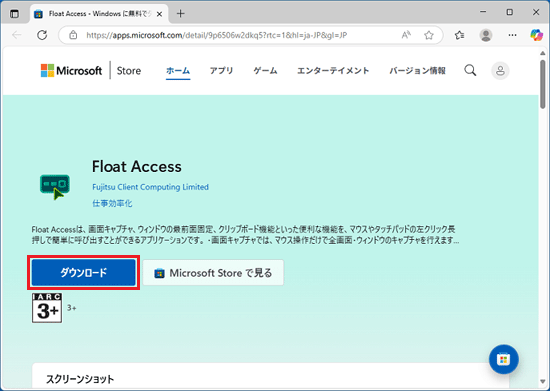Open the Favorites list icon
550x391 pixels.
(459, 35)
